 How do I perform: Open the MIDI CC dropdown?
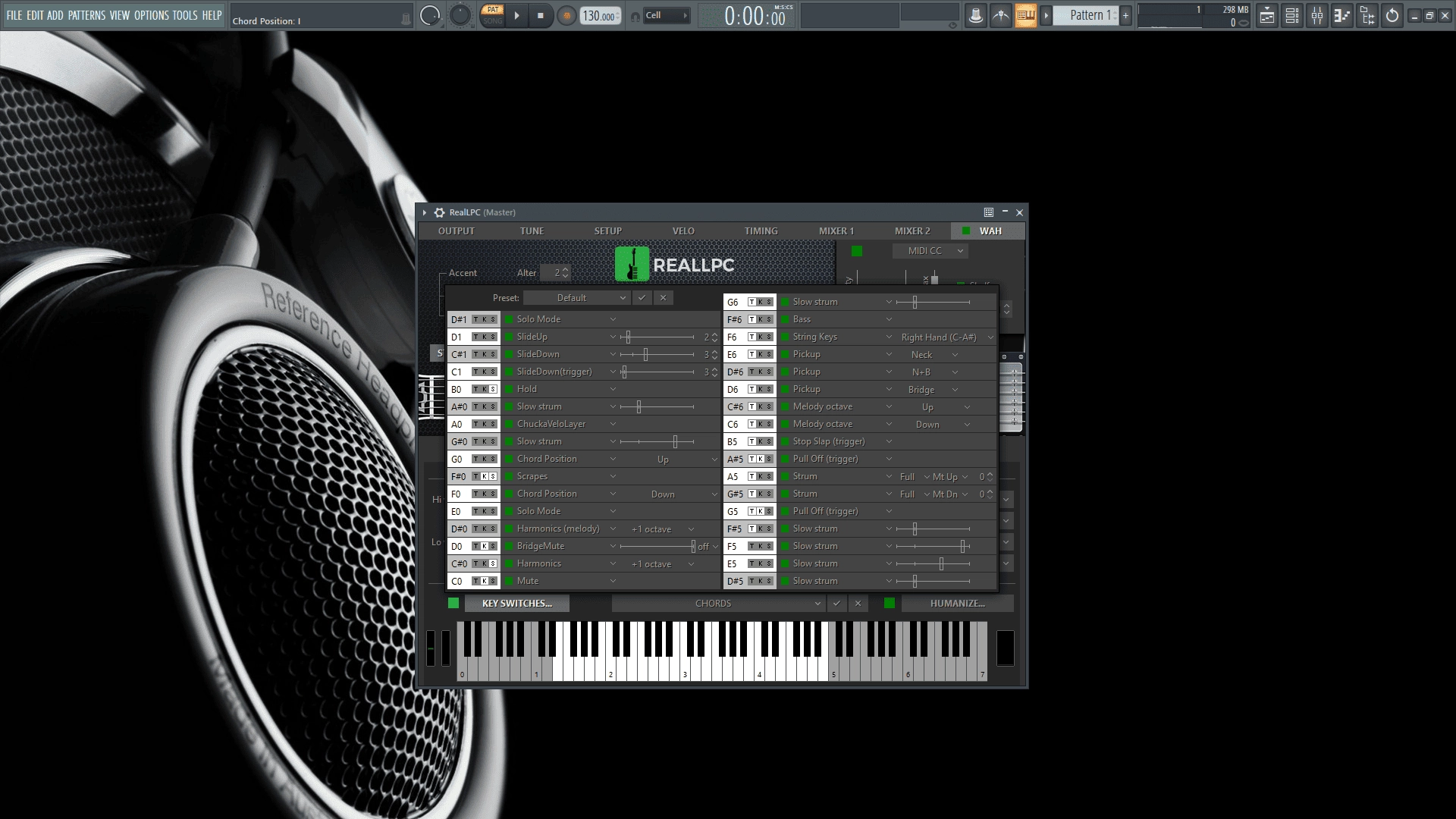click(932, 251)
